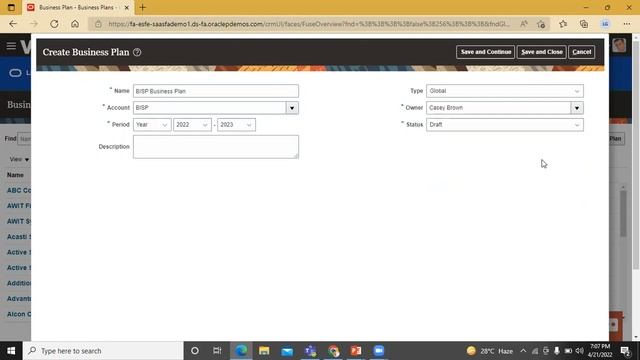Cancel the business plan creation
This screenshot has width=640, height=360.
tap(582, 52)
